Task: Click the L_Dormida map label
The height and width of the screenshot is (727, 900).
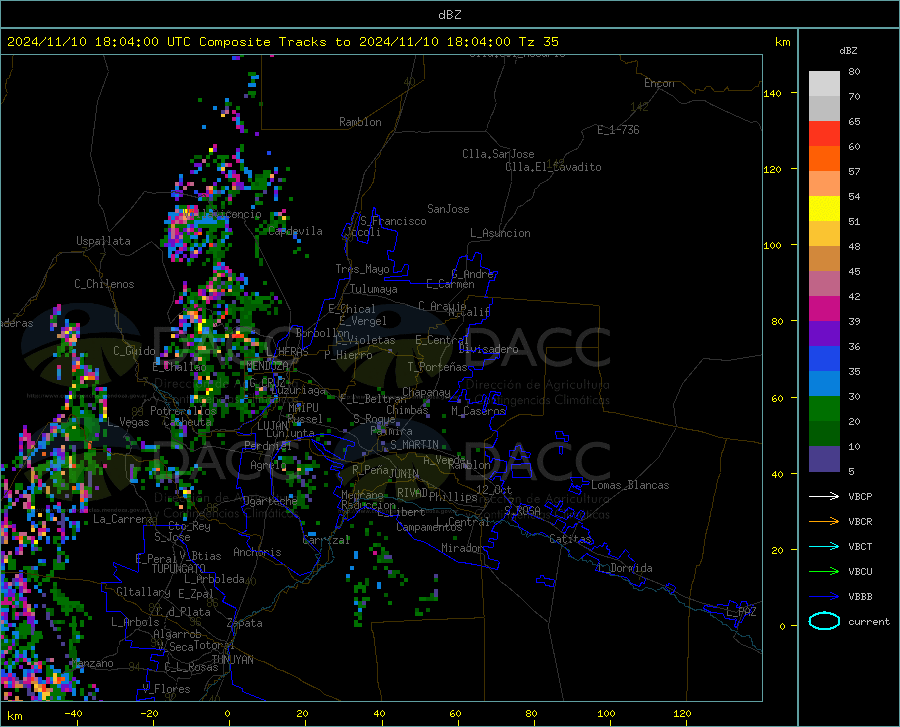Action: pyautogui.click(x=624, y=568)
